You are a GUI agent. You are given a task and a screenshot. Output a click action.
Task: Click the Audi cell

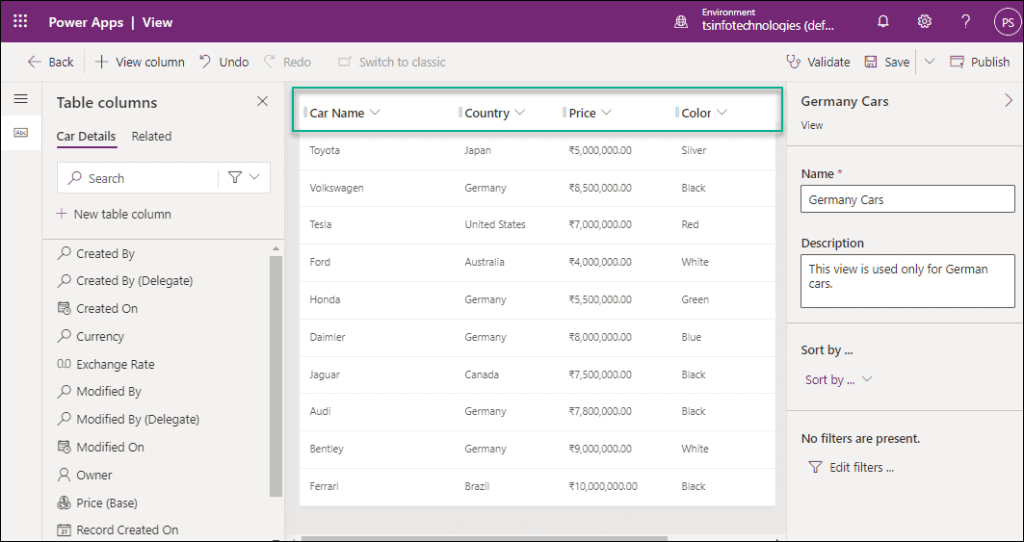[320, 411]
